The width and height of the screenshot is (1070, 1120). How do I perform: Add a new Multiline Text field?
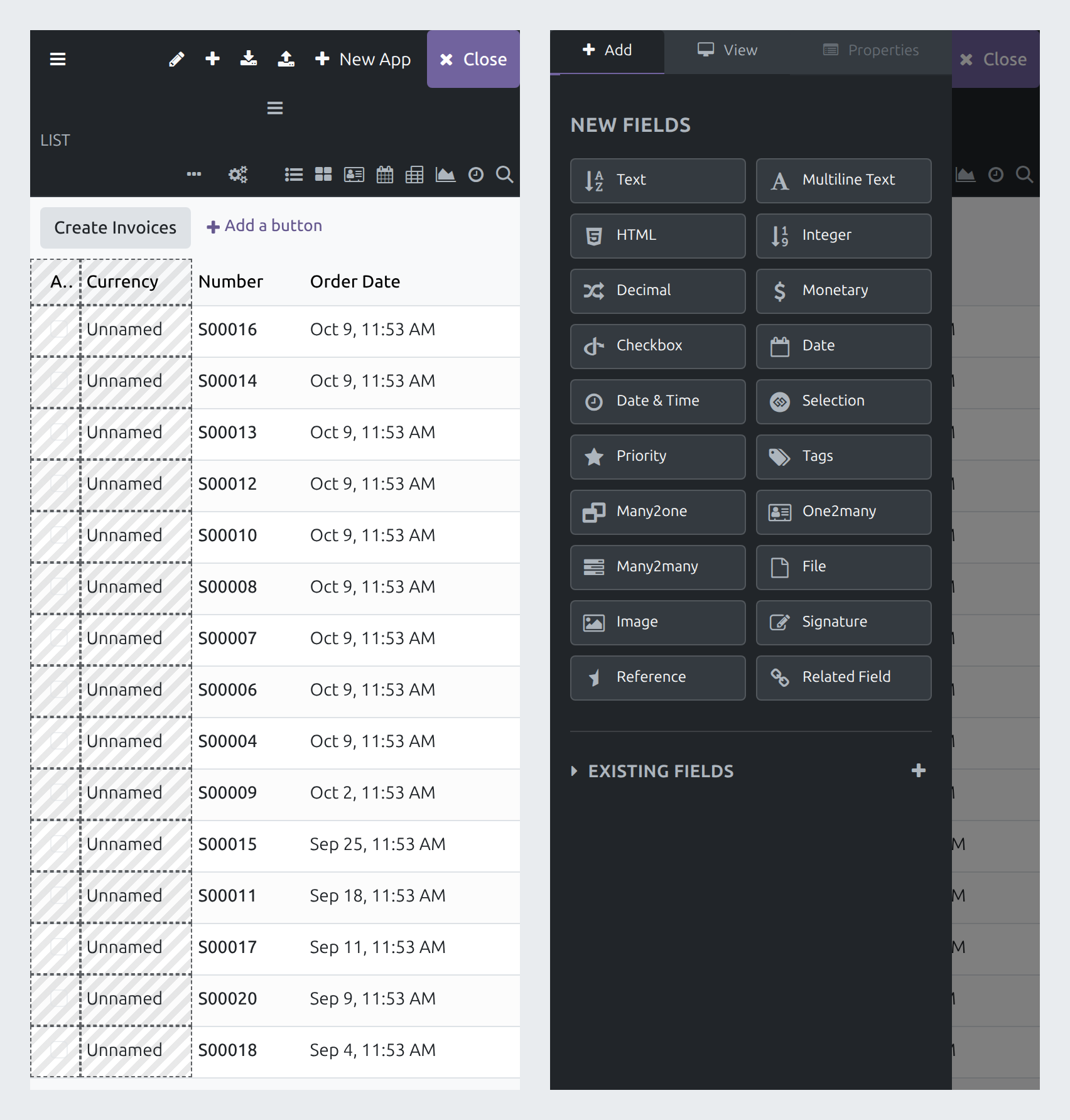coord(844,181)
